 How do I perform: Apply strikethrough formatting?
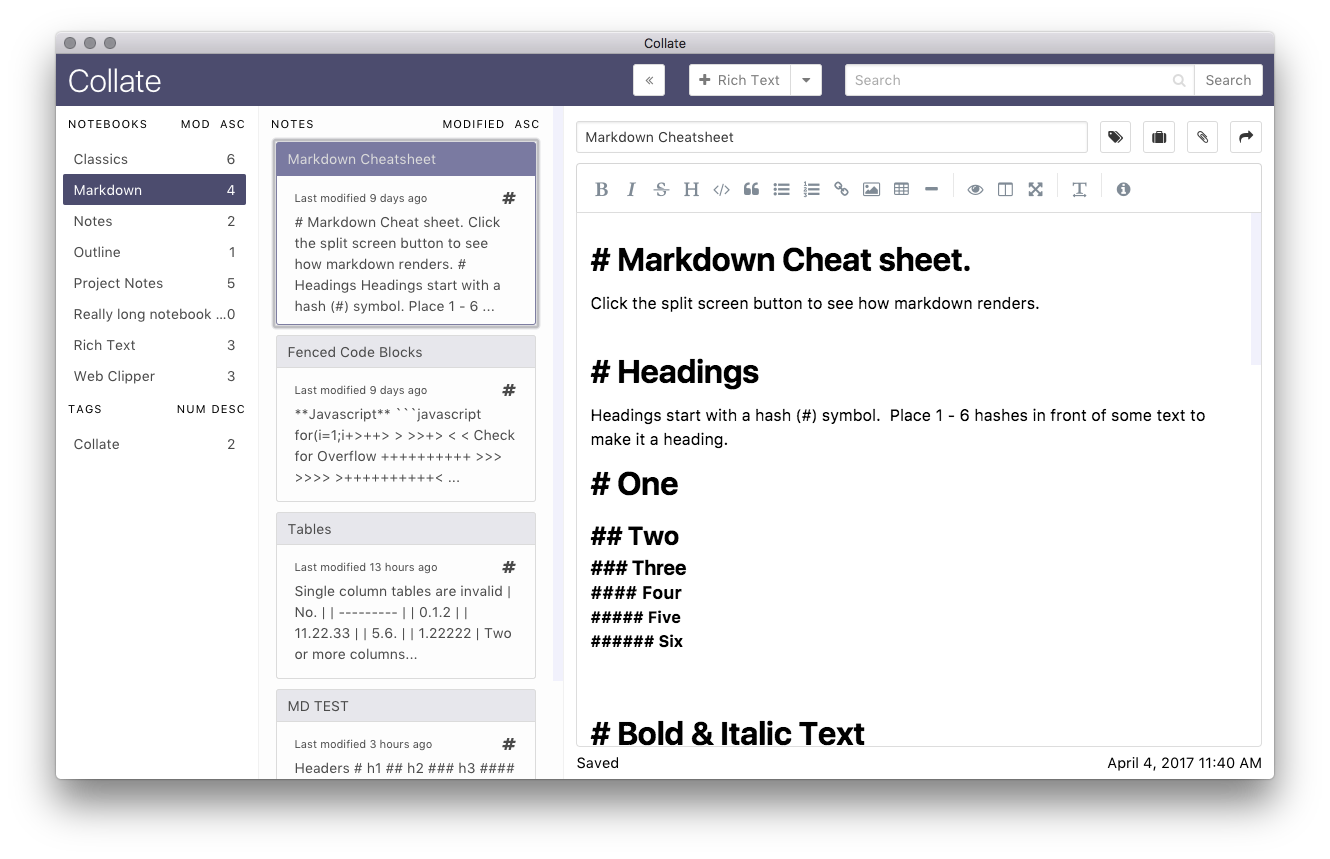[x=661, y=189]
